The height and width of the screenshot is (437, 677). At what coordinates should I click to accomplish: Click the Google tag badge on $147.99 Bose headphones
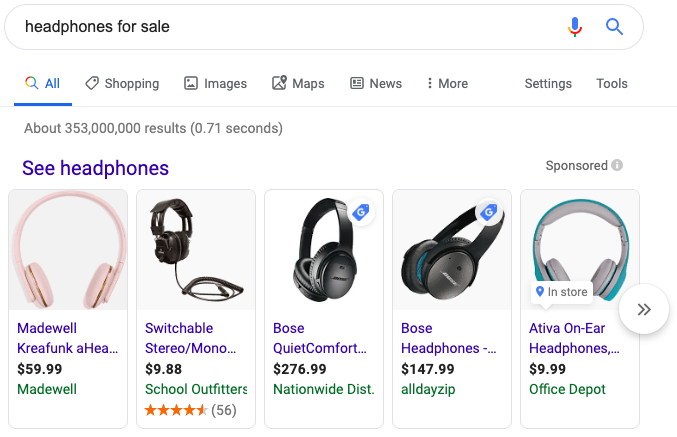pyautogui.click(x=489, y=212)
